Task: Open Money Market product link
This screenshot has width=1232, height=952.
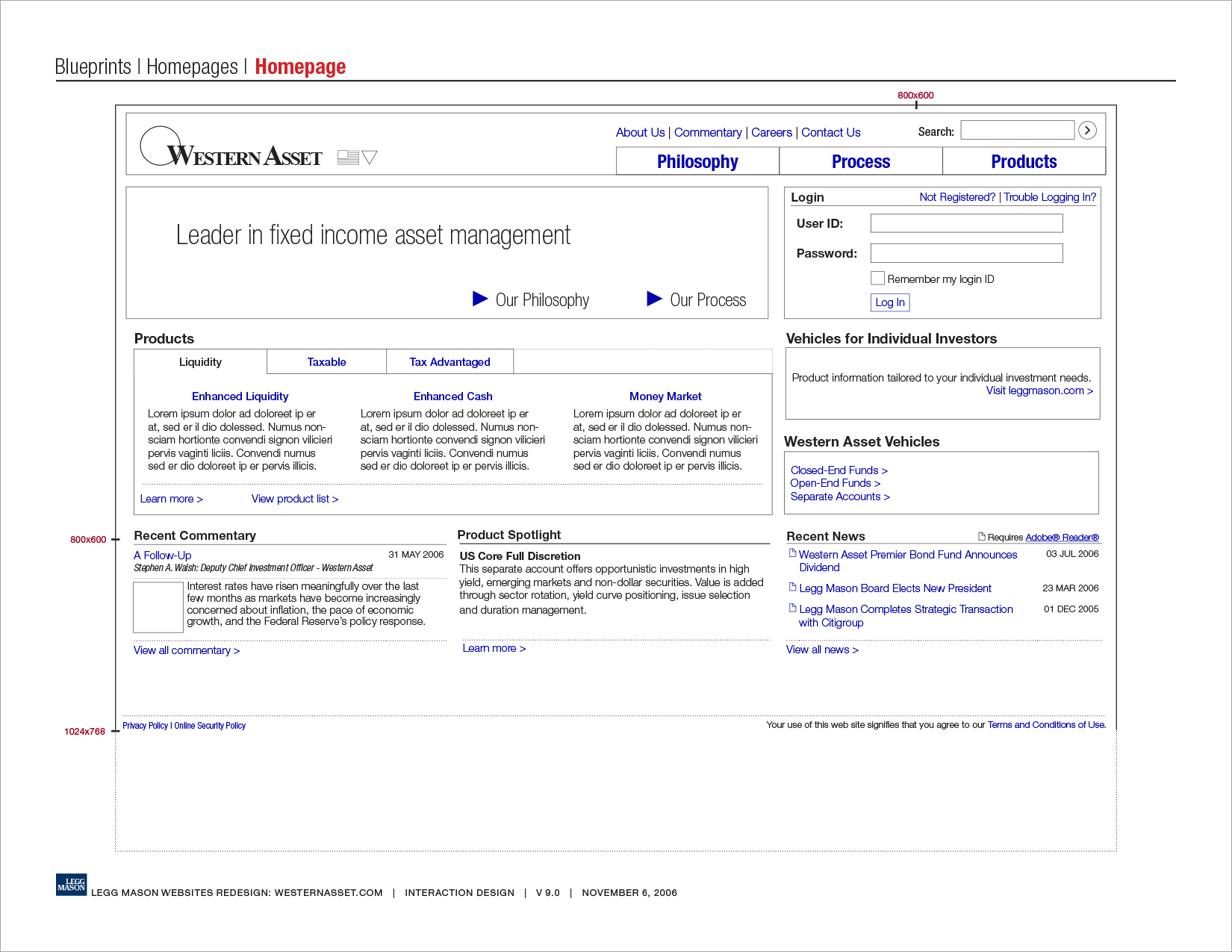Action: pos(665,396)
